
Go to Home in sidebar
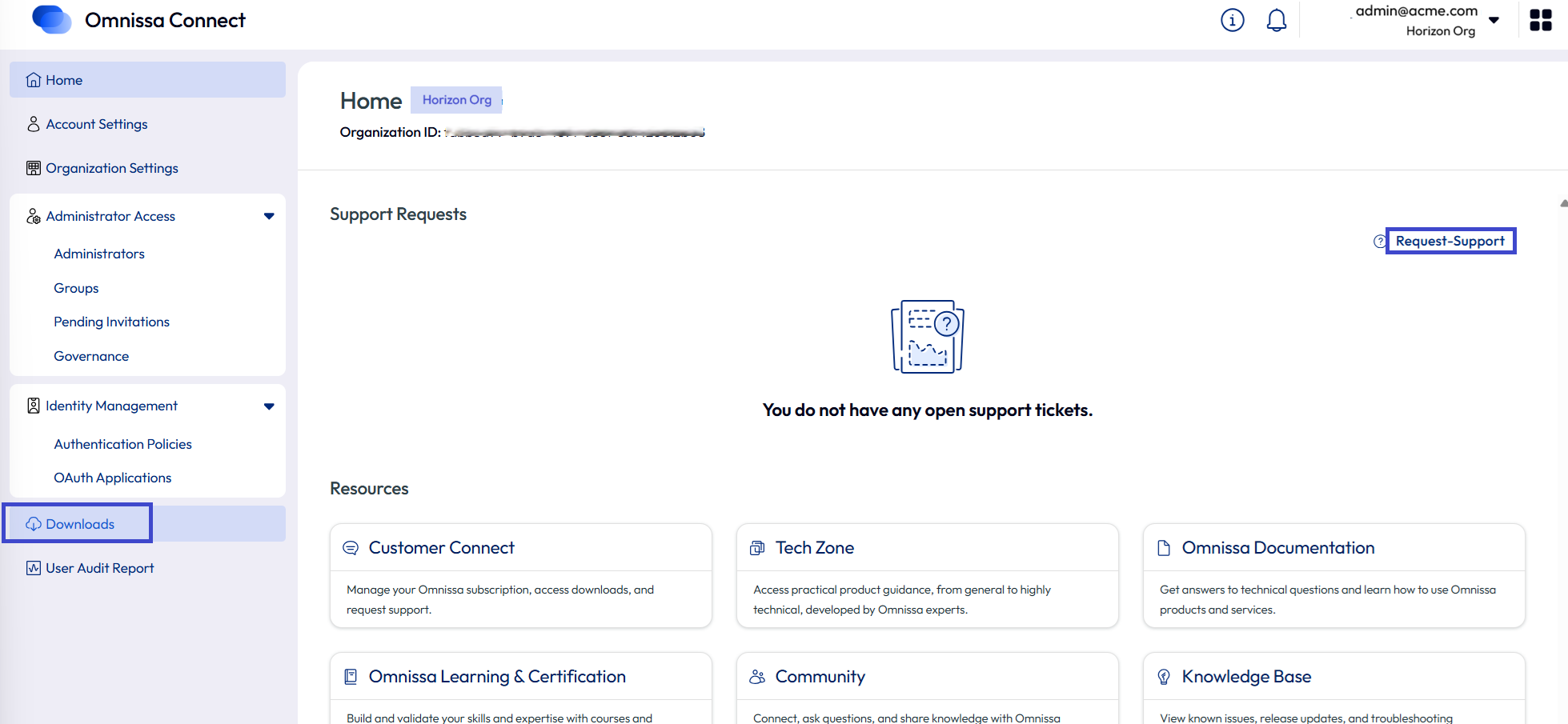pyautogui.click(x=147, y=80)
